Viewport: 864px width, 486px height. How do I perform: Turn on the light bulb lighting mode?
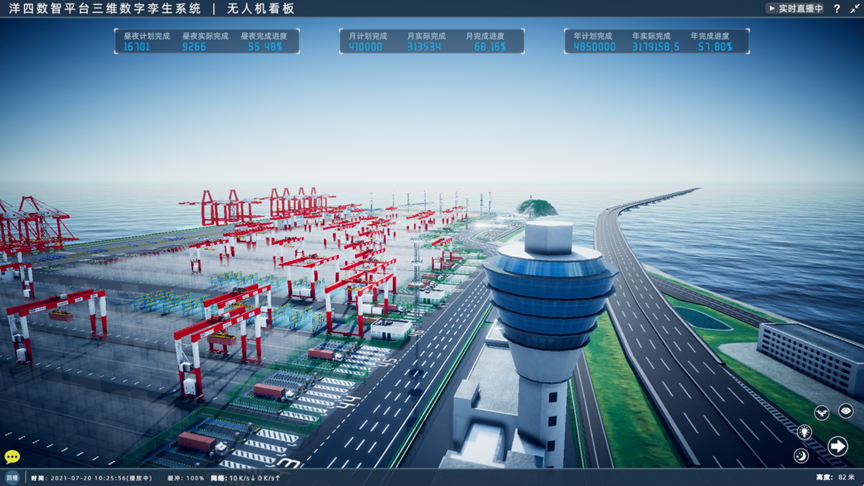(804, 432)
